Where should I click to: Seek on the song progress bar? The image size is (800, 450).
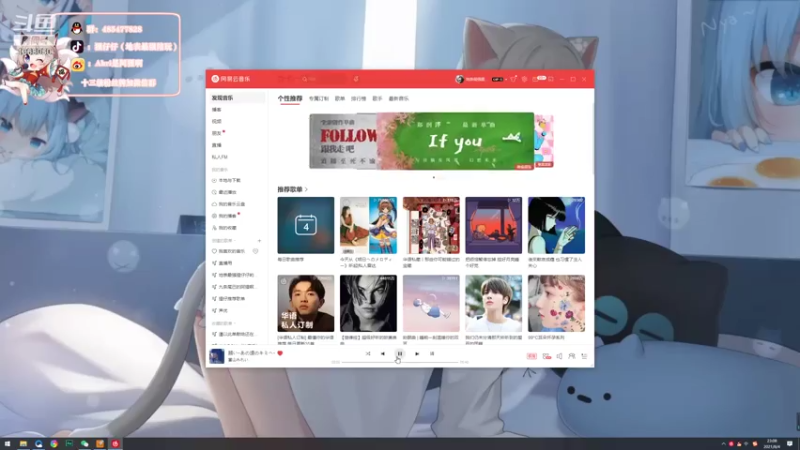pyautogui.click(x=400, y=362)
